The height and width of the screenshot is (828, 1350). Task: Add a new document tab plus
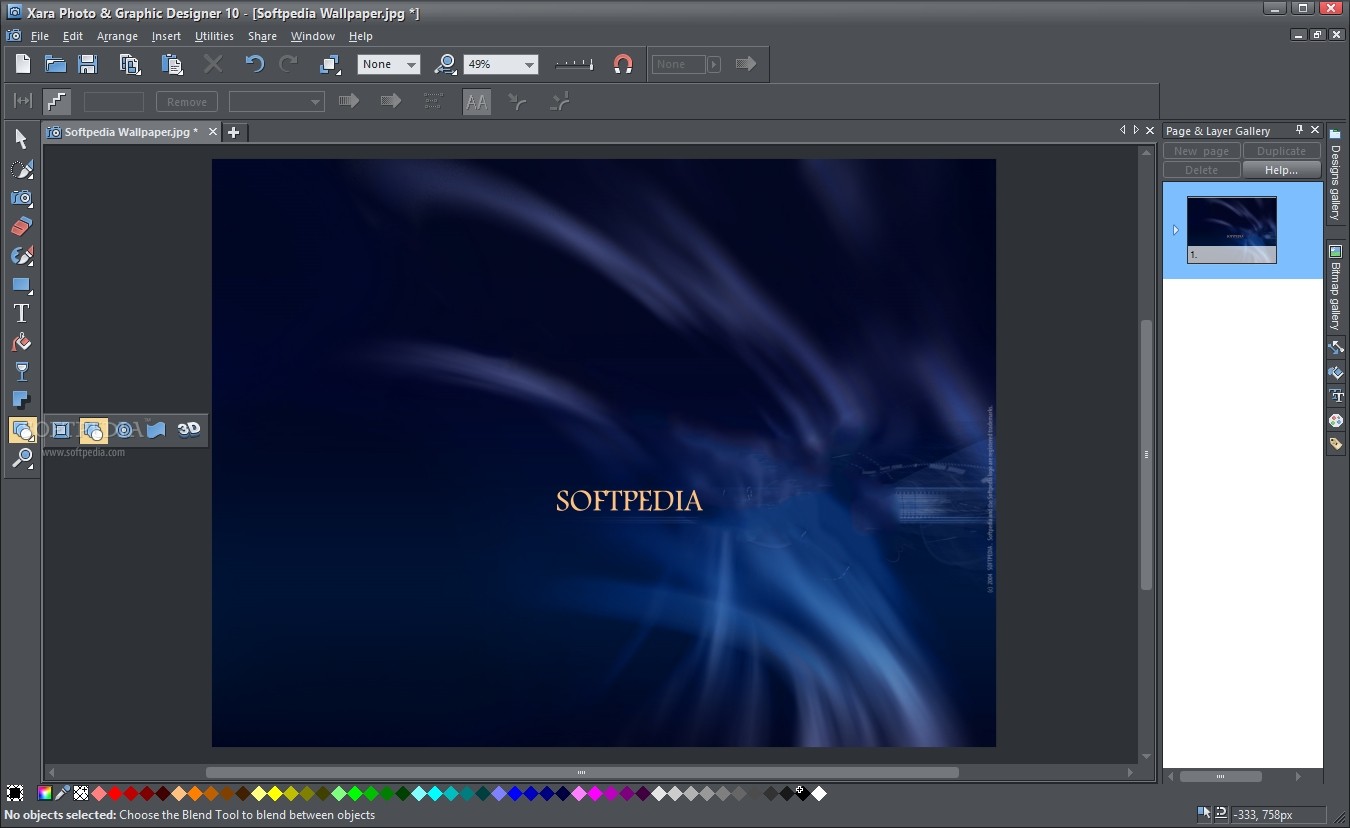tap(234, 132)
